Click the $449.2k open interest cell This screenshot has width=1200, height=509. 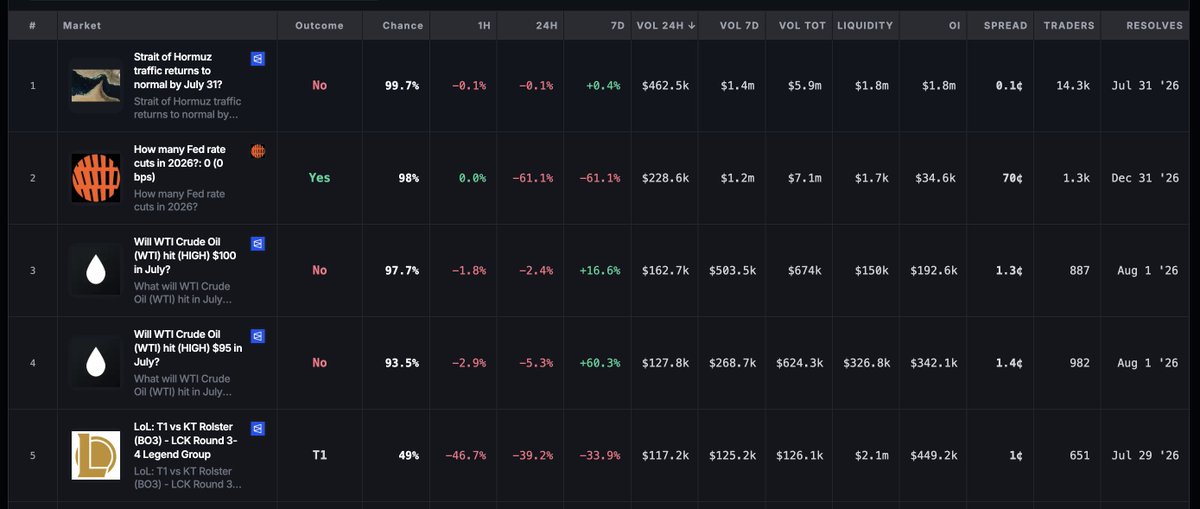click(933, 455)
